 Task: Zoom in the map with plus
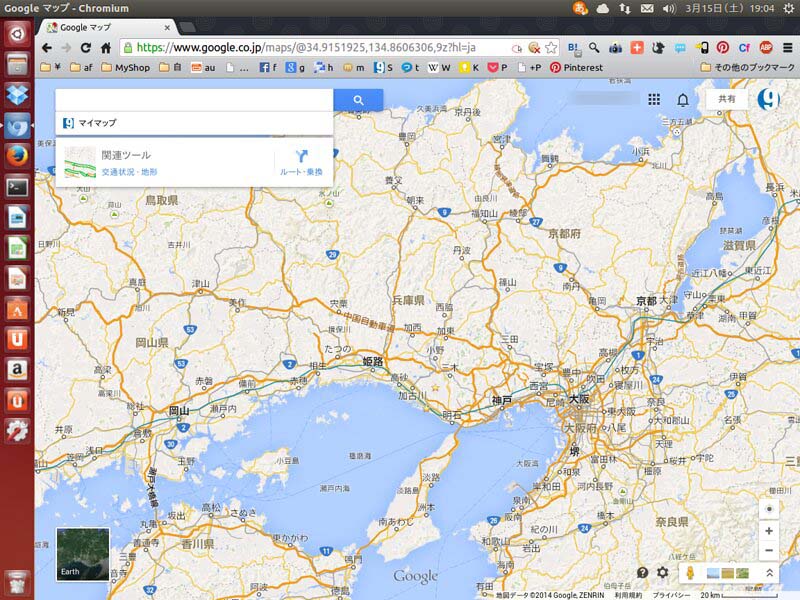[768, 532]
